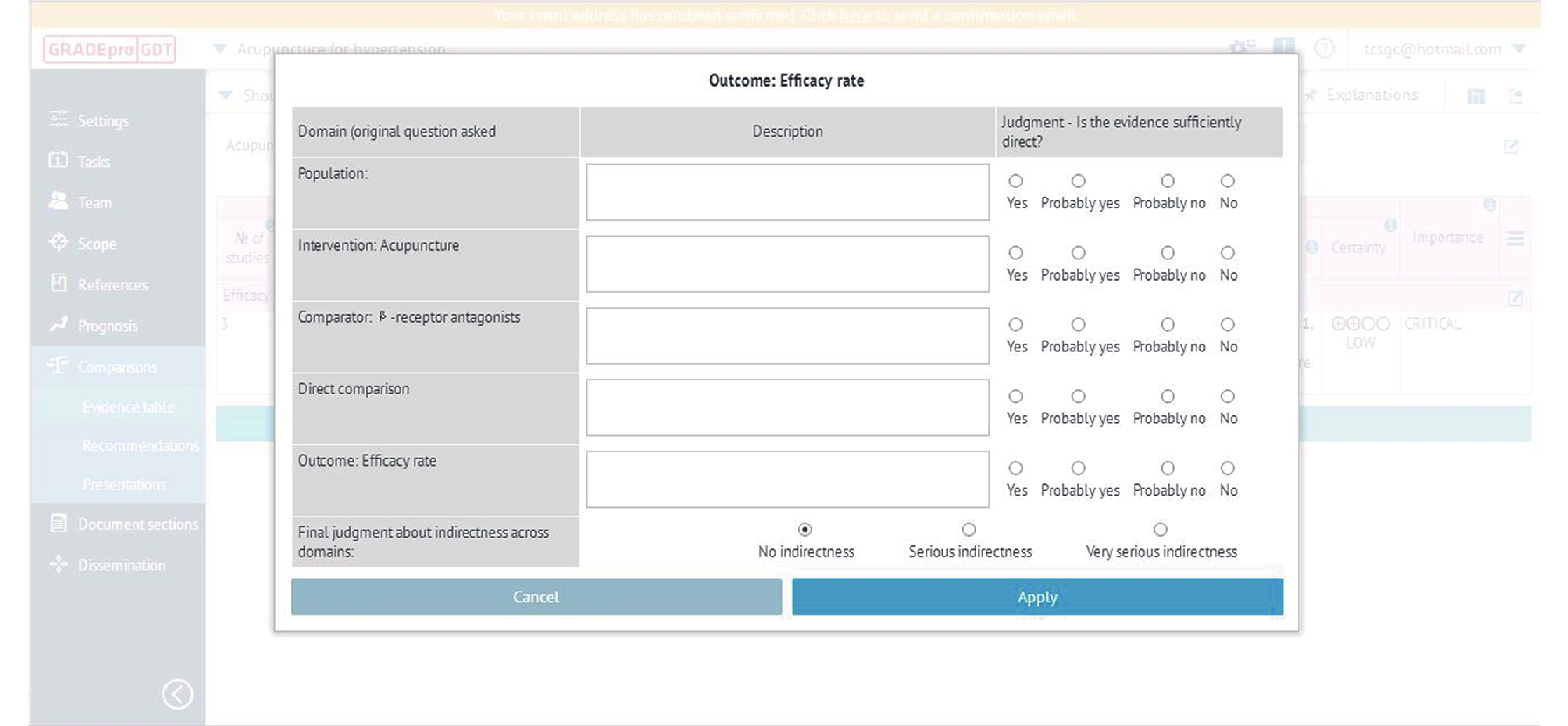The image size is (1568, 726).
Task: Click the gear settings icon in header
Action: 1242,47
